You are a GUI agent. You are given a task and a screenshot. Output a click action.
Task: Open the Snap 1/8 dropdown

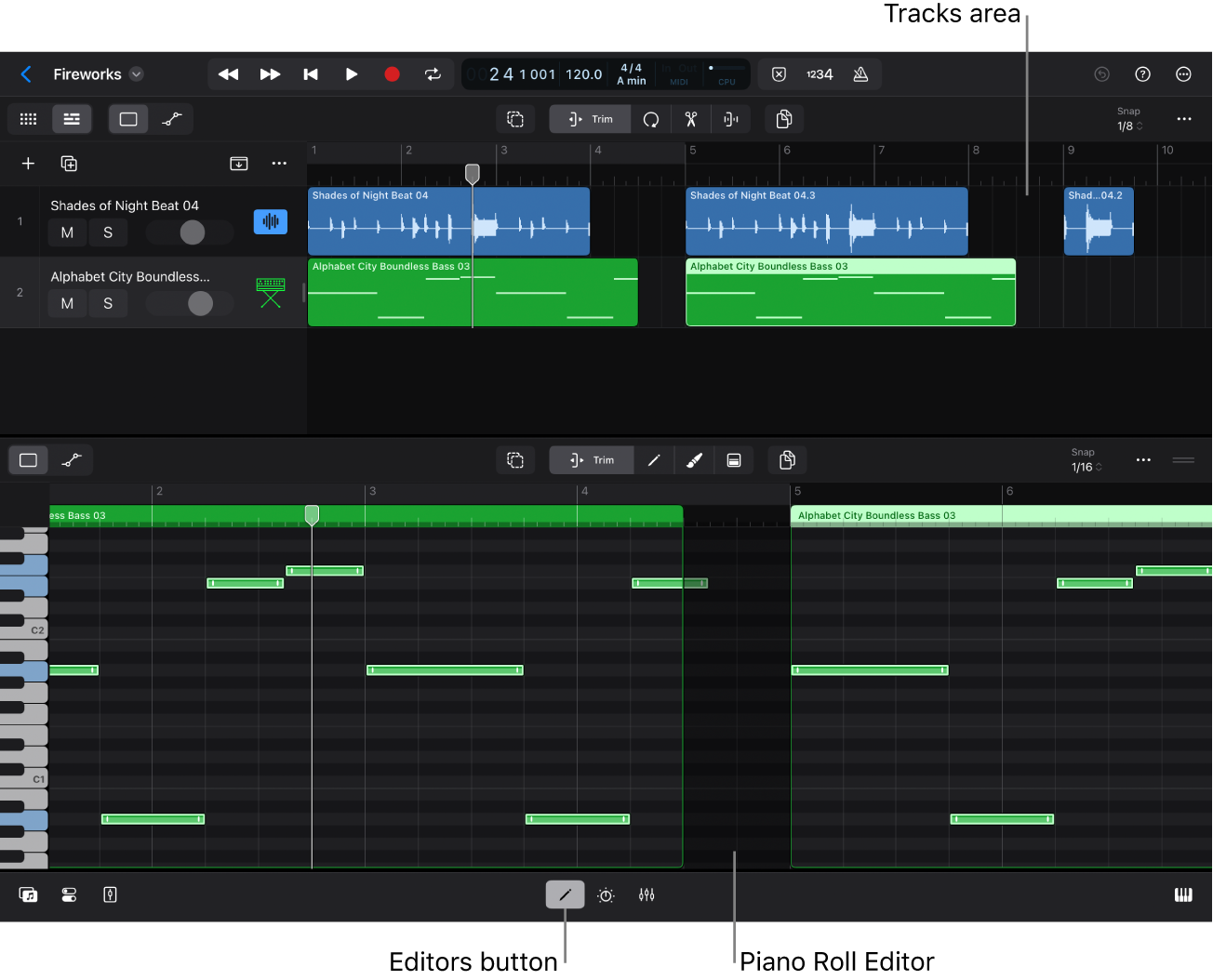1128,126
